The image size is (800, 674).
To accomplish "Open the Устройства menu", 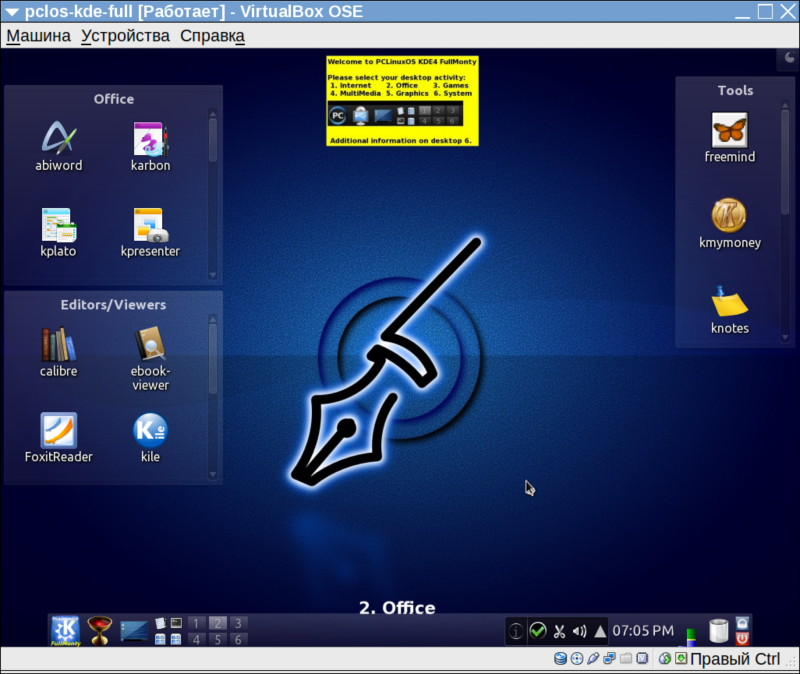I will pyautogui.click(x=126, y=36).
